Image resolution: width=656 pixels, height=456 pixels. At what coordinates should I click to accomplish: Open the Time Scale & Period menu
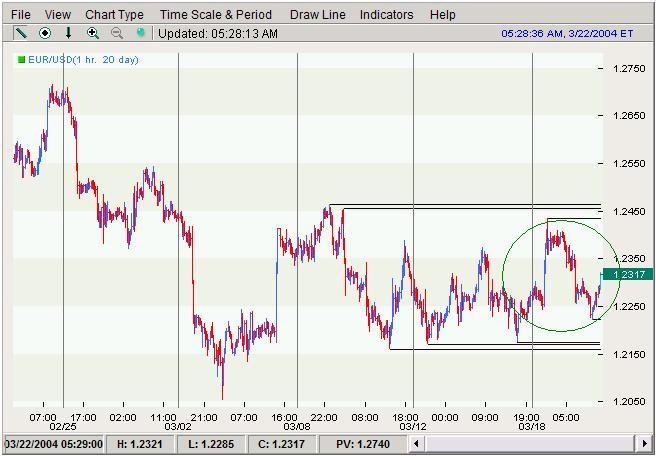click(x=216, y=15)
